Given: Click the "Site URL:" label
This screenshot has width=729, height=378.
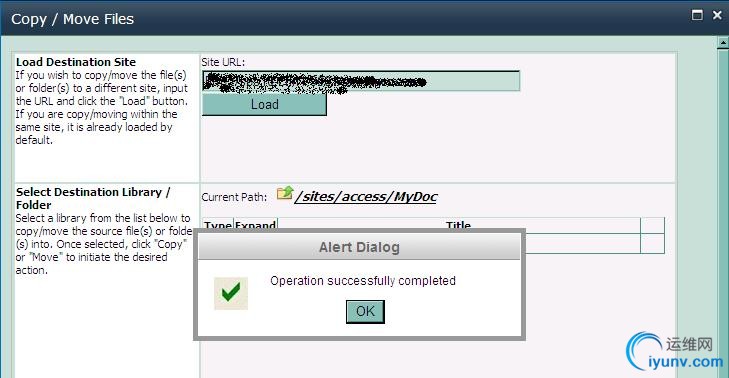Looking at the screenshot, I should (x=223, y=62).
